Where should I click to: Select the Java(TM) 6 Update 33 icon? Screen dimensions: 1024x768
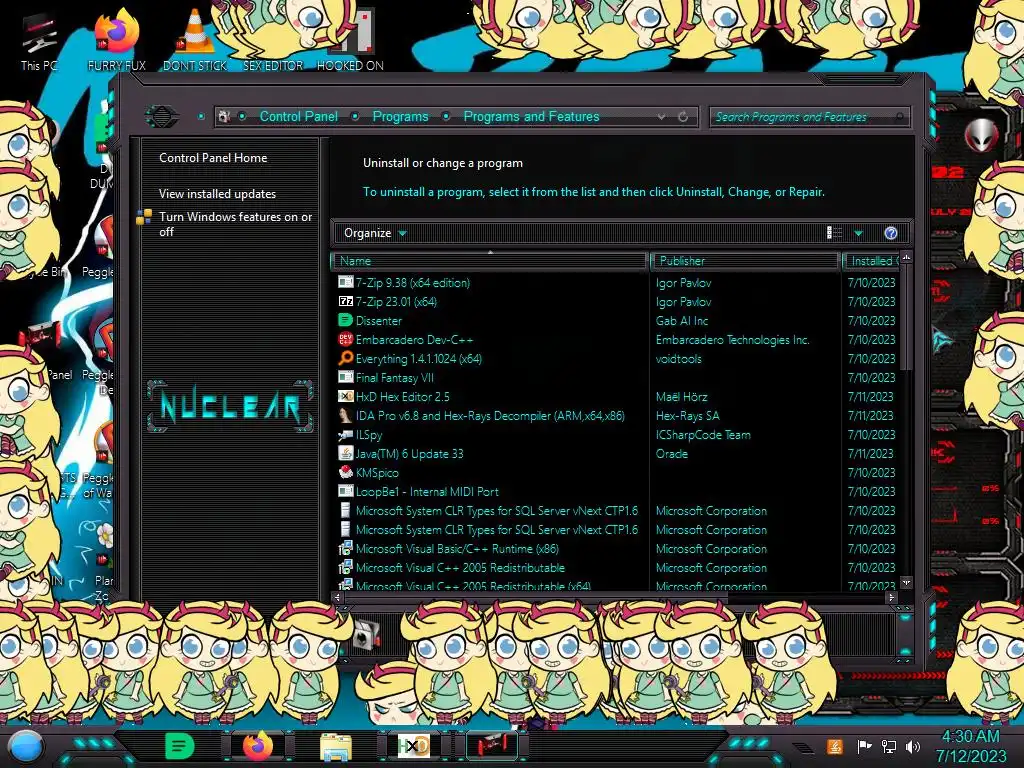tap(345, 454)
